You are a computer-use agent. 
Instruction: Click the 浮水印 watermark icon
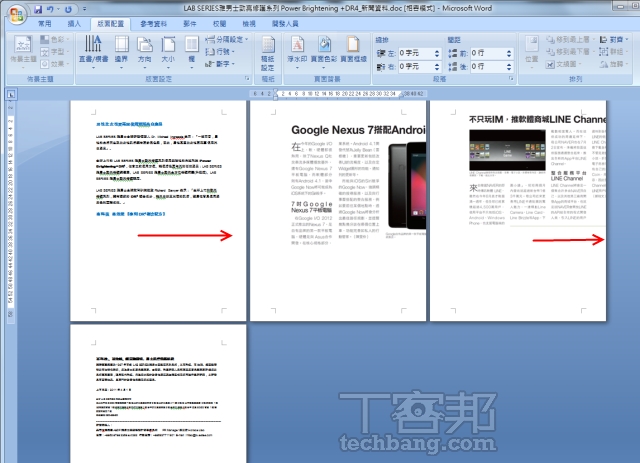[298, 50]
